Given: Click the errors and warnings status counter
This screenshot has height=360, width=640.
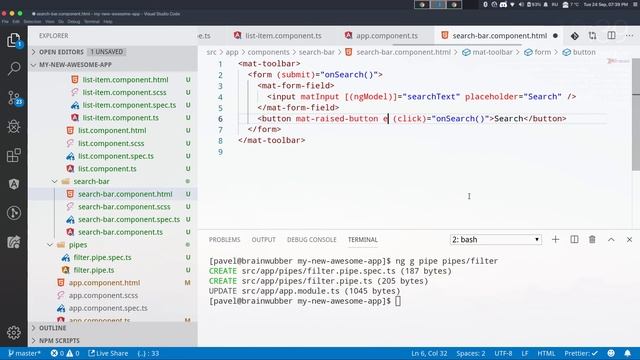Looking at the screenshot, I should (x=65, y=353).
